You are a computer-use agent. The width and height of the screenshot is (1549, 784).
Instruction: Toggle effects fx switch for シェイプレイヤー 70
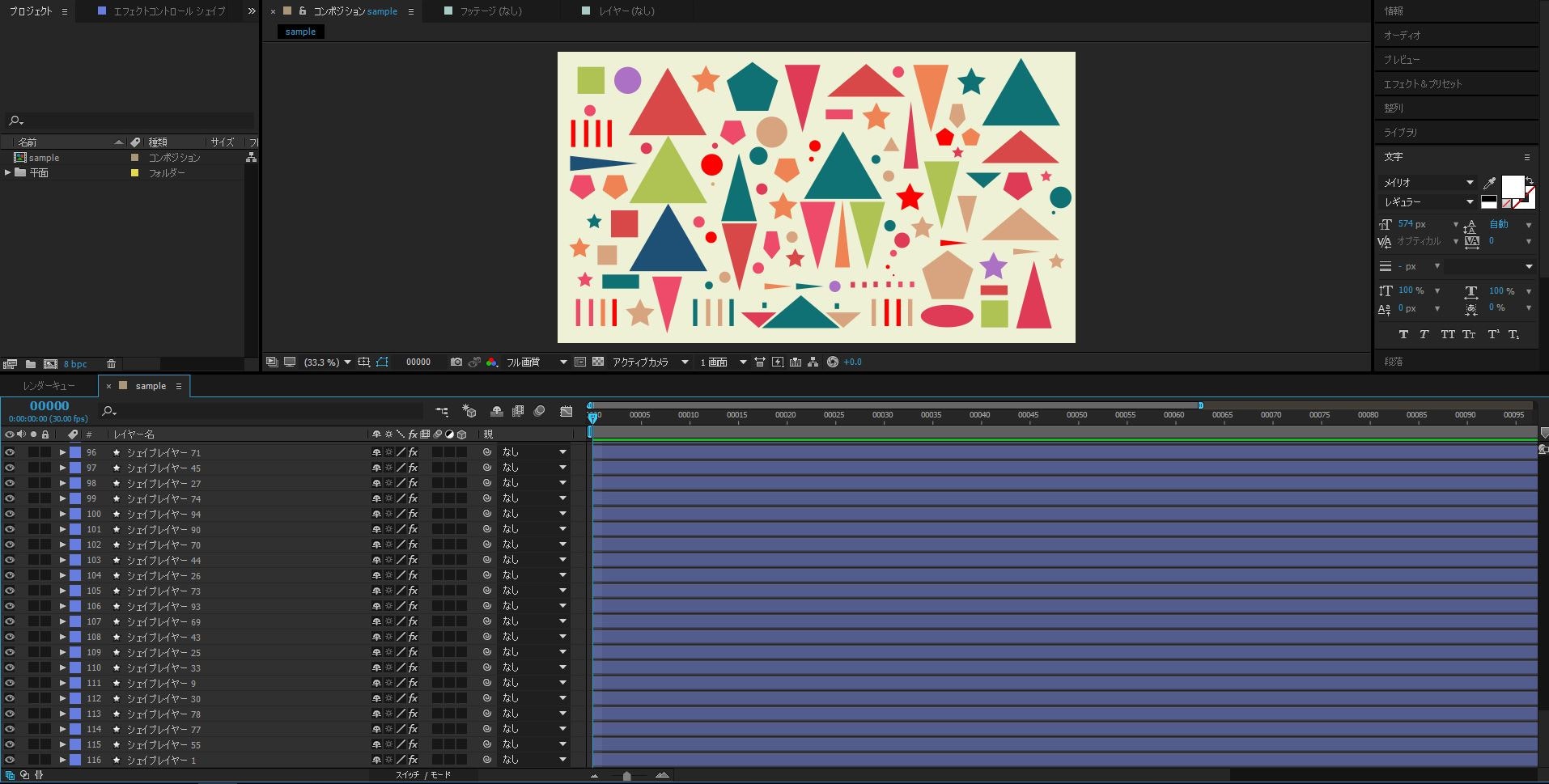(x=413, y=545)
